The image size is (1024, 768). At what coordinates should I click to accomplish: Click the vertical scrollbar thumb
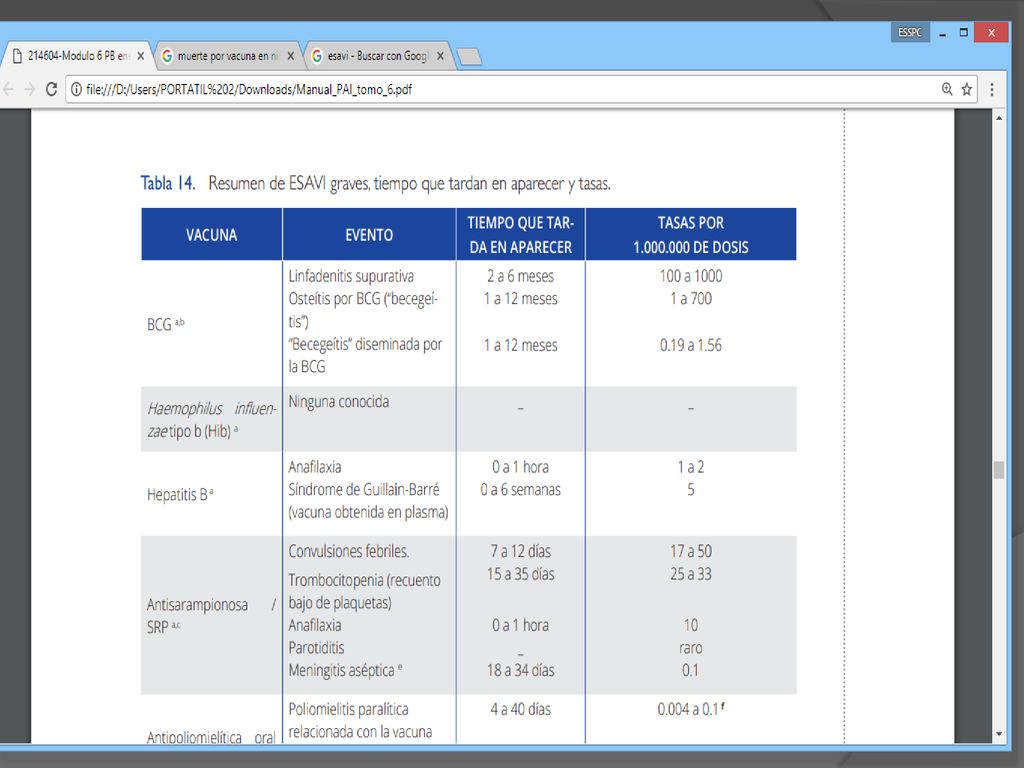[x=999, y=470]
